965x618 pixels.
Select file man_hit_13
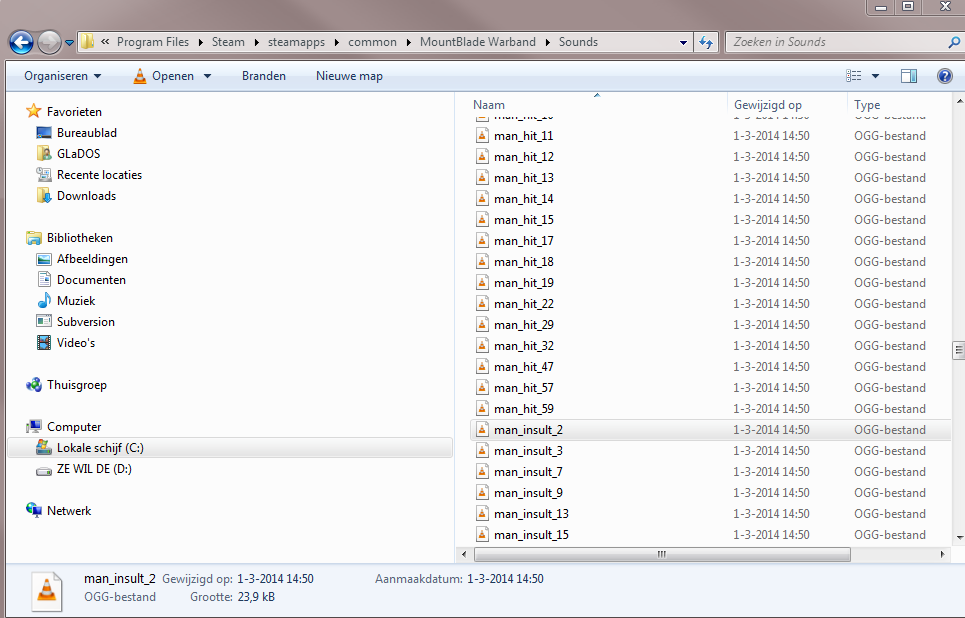(x=524, y=177)
